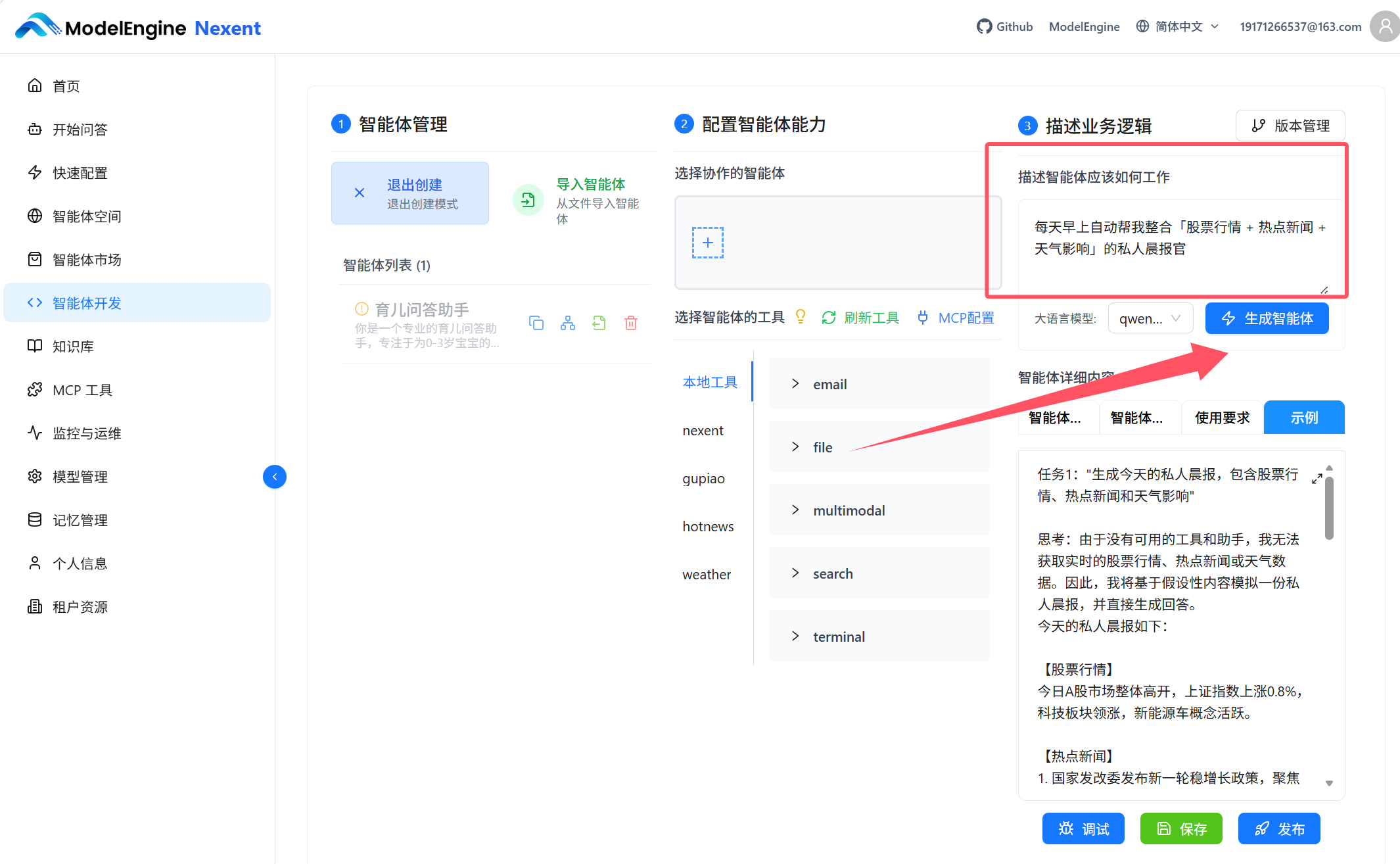
Task: Open the 简体中文 language dropdown
Action: pyautogui.click(x=1178, y=26)
